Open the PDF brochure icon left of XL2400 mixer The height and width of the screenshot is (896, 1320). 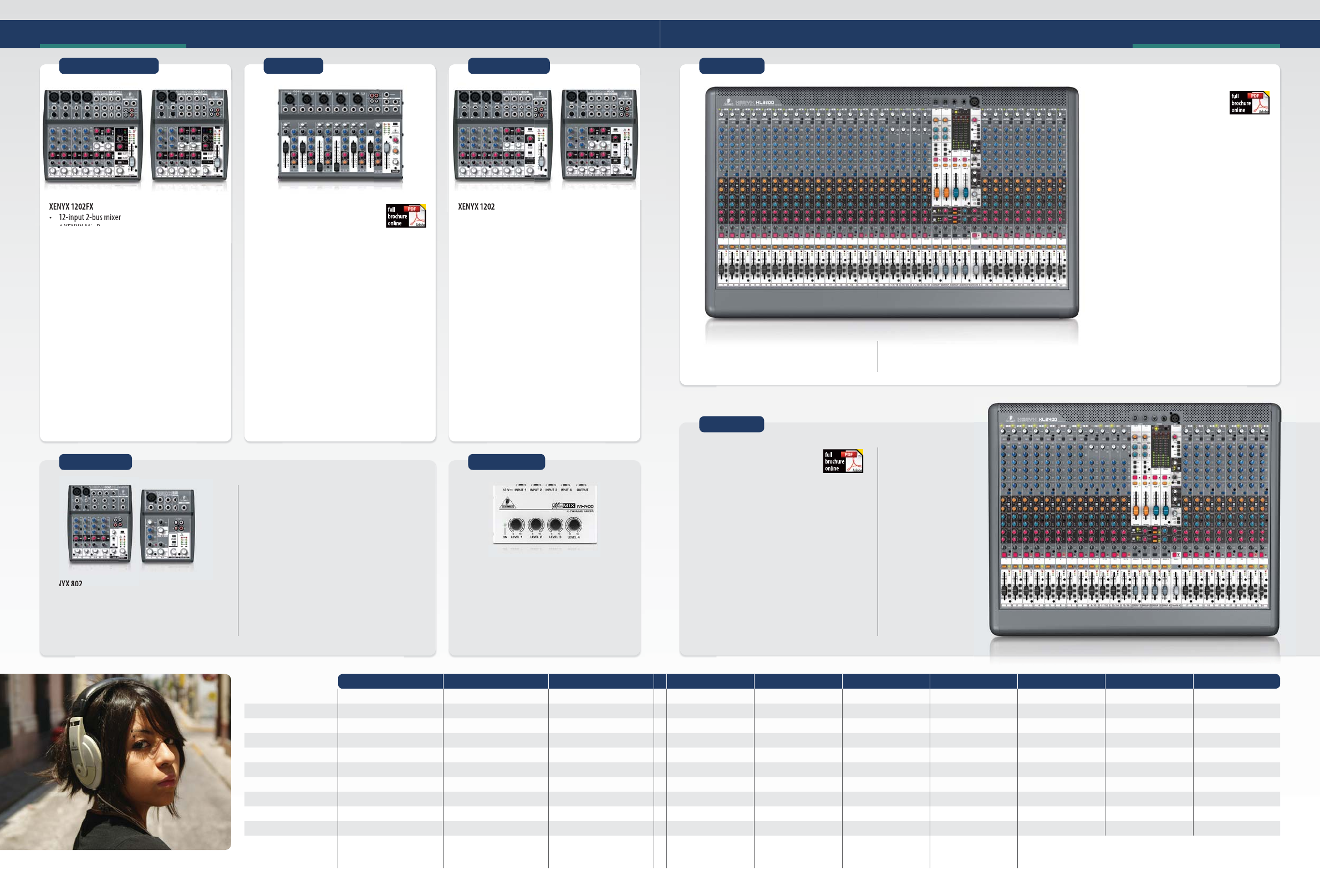[843, 461]
